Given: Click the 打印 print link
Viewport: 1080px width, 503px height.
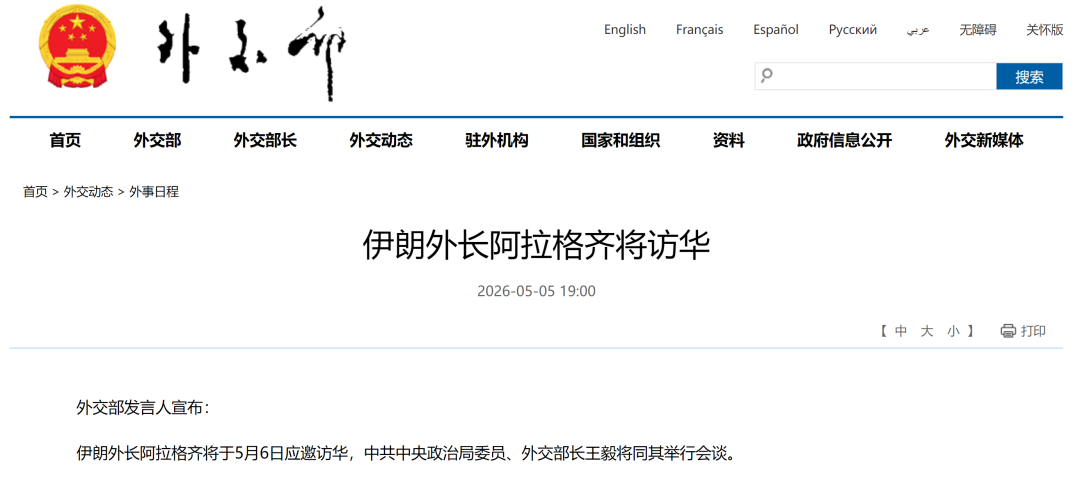Looking at the screenshot, I should 1033,331.
